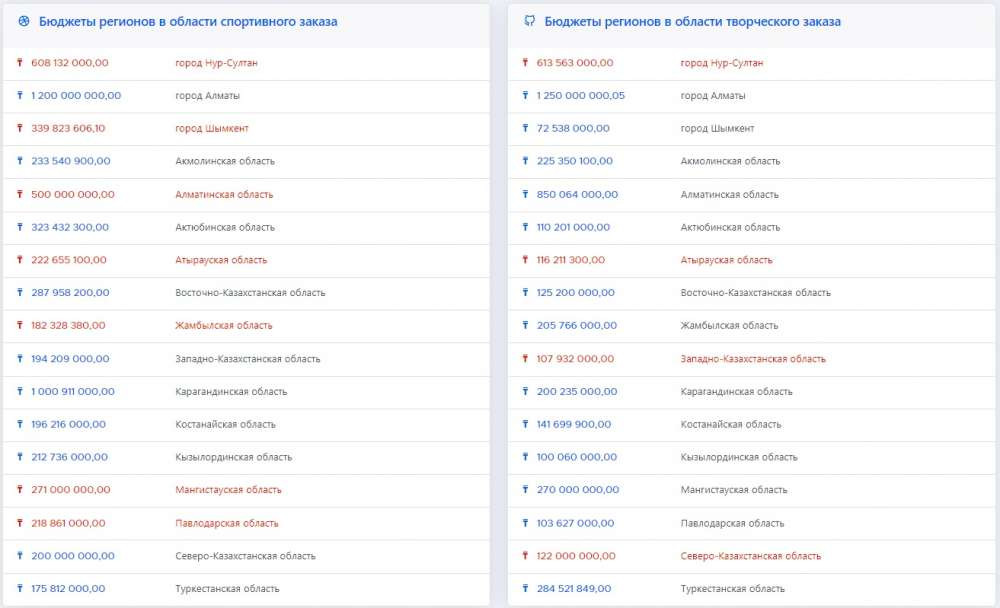The height and width of the screenshot is (608, 1000).
Task: Click the theater mask icon in the right header
Action: click(530, 21)
